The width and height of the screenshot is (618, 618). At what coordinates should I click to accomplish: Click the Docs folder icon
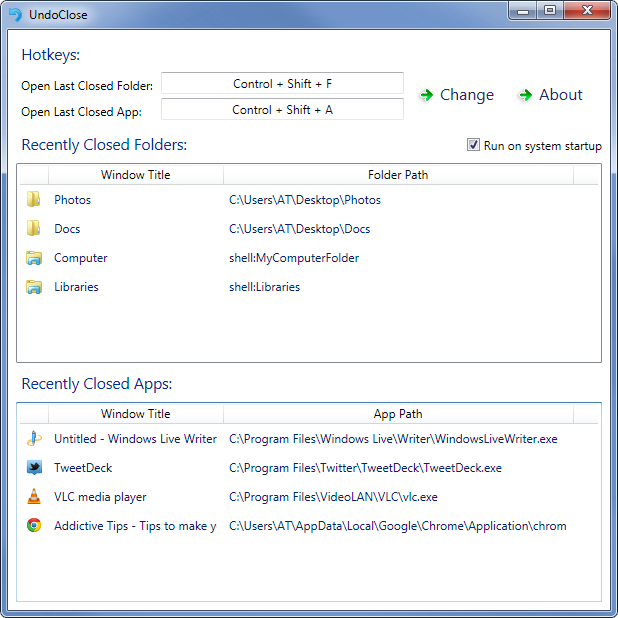[34, 229]
